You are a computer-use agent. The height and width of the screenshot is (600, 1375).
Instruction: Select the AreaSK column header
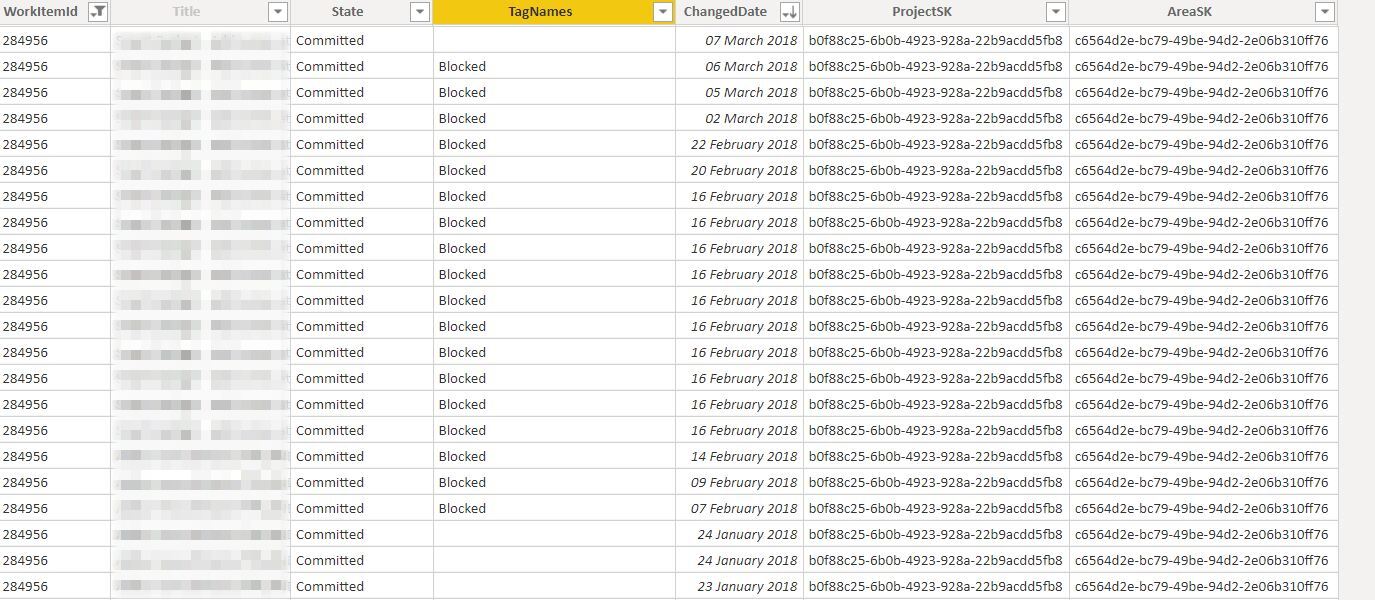pos(1203,12)
